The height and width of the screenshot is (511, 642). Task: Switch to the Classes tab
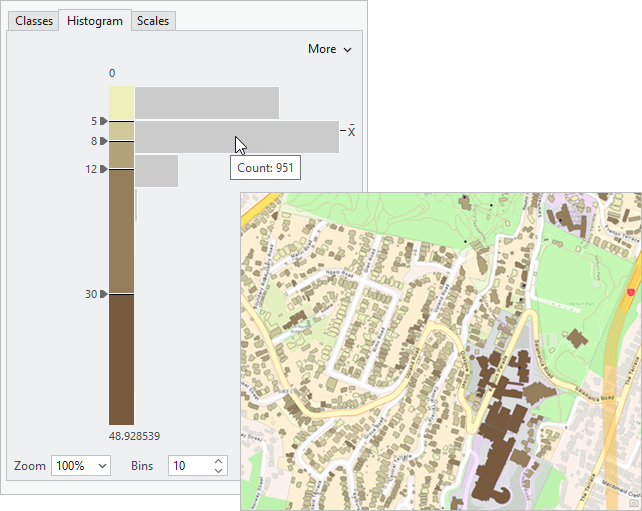pyautogui.click(x=33, y=21)
